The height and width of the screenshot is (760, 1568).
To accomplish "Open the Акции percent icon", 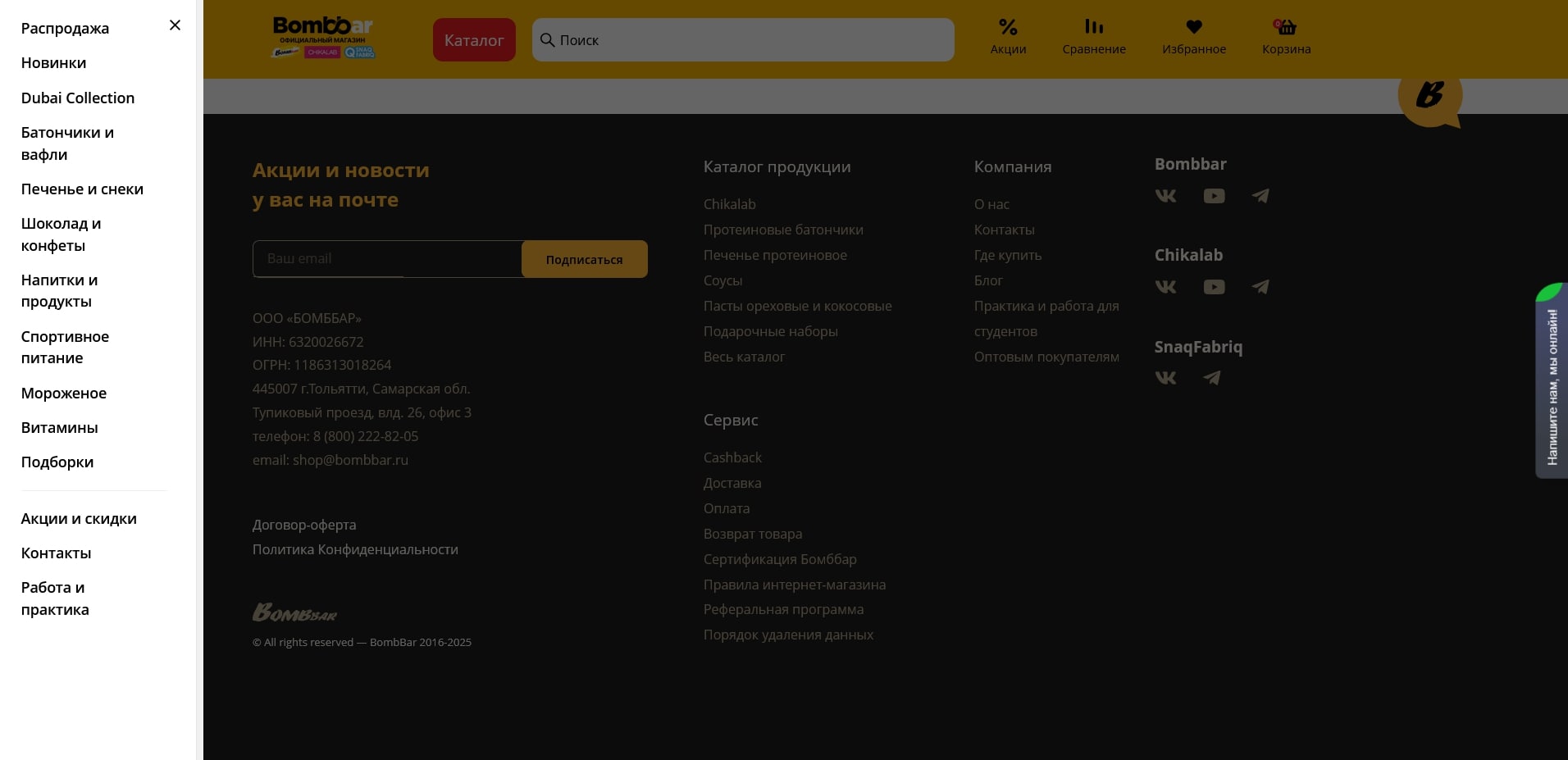I will pos(1008,28).
